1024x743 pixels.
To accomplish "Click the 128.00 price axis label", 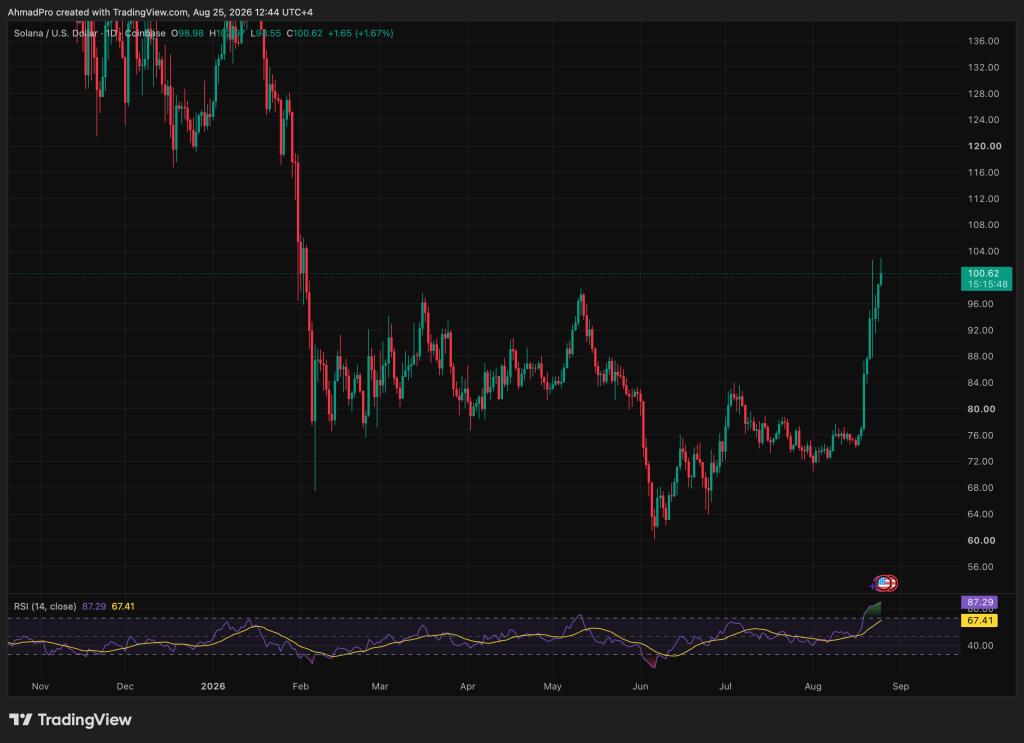I will pos(983,93).
